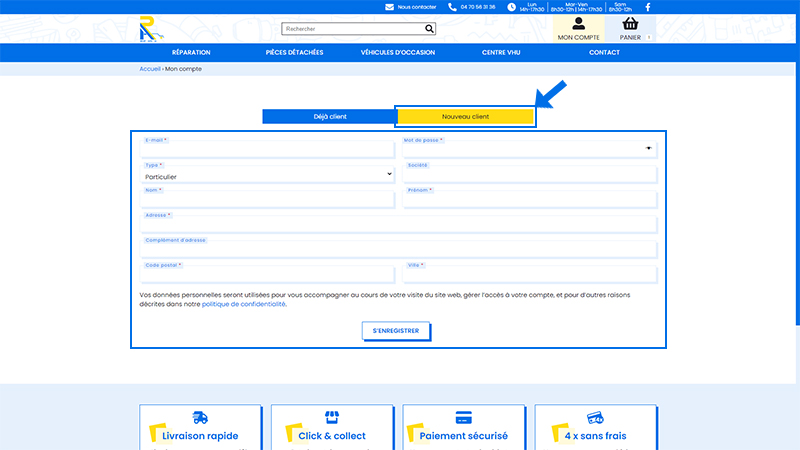The width and height of the screenshot is (800, 450).
Task: Open Mon Compte user icon
Action: coord(579,23)
